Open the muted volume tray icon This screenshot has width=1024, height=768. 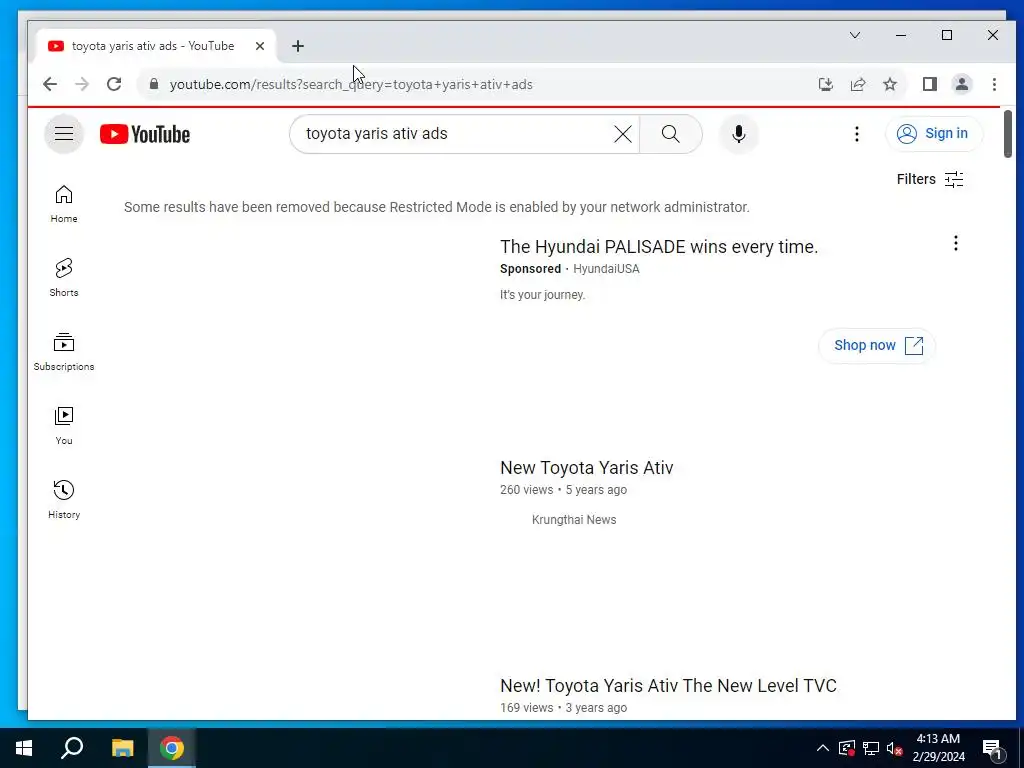tap(894, 748)
